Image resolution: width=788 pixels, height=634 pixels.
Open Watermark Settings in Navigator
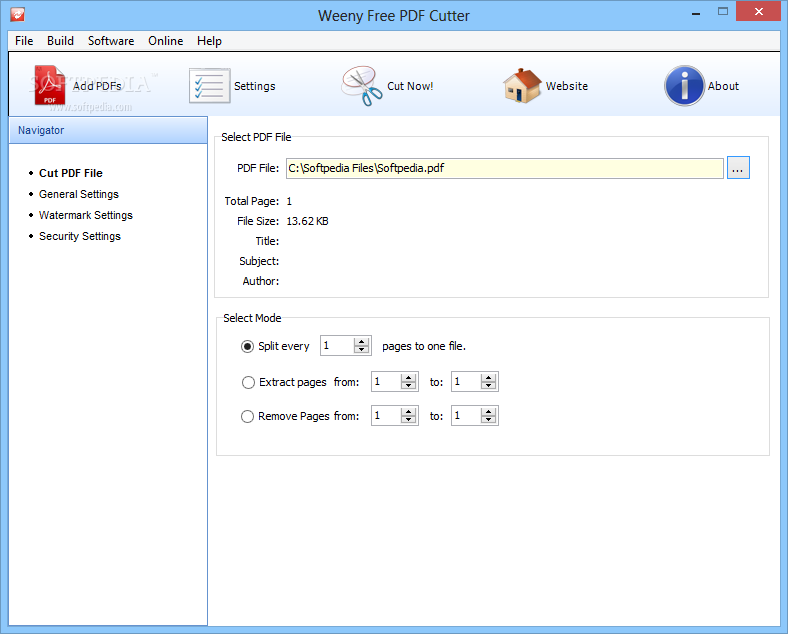86,216
